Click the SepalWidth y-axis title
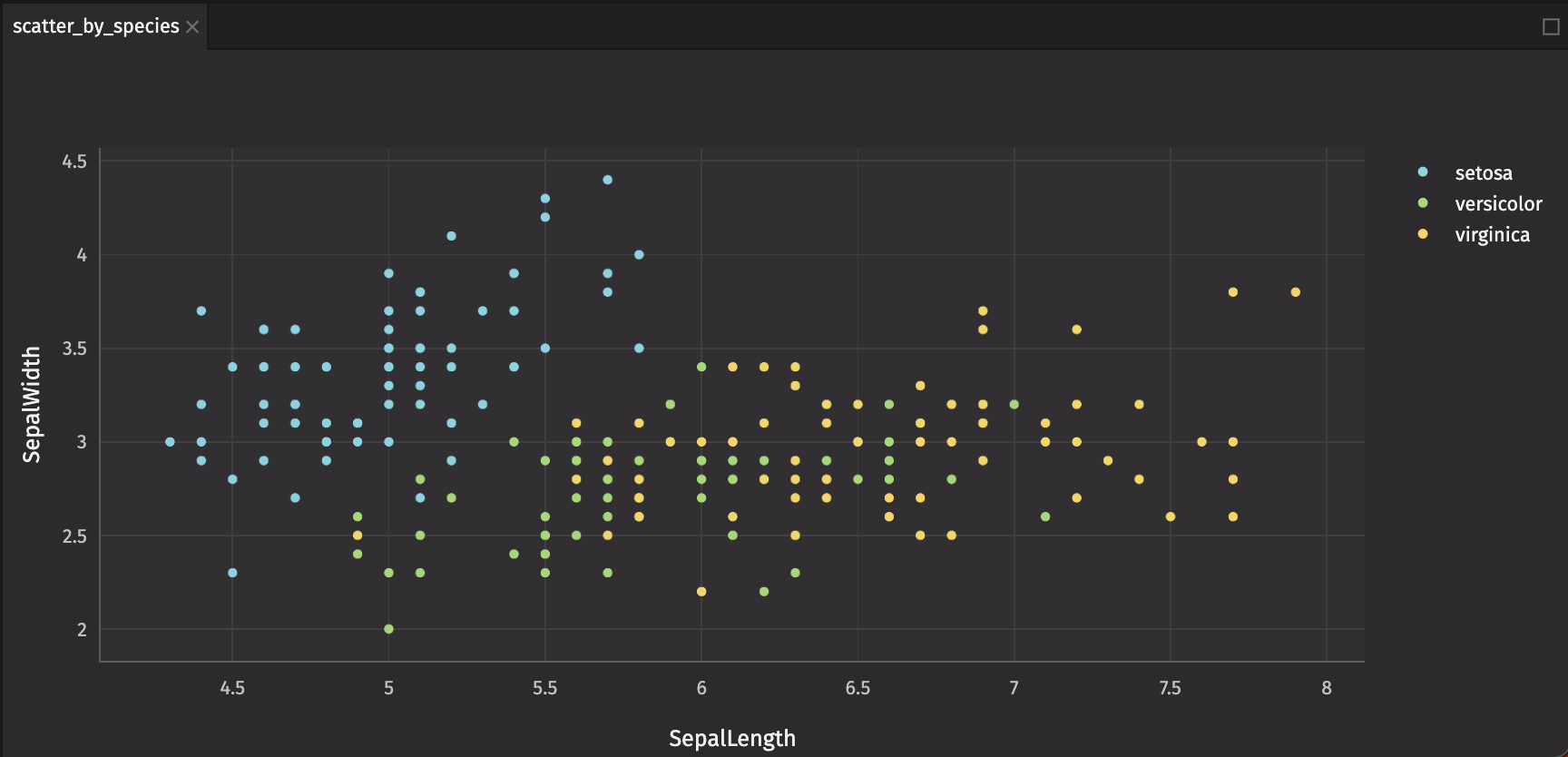 [x=32, y=405]
